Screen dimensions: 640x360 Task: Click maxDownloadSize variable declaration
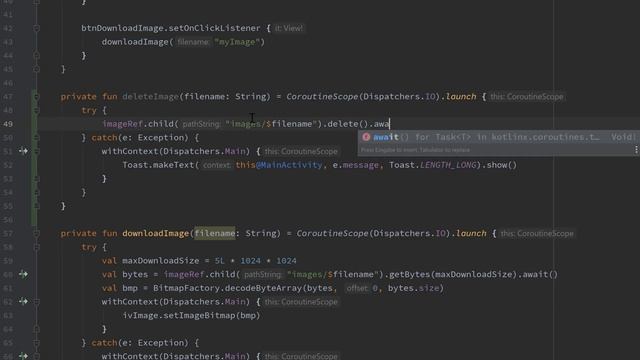tap(160, 261)
